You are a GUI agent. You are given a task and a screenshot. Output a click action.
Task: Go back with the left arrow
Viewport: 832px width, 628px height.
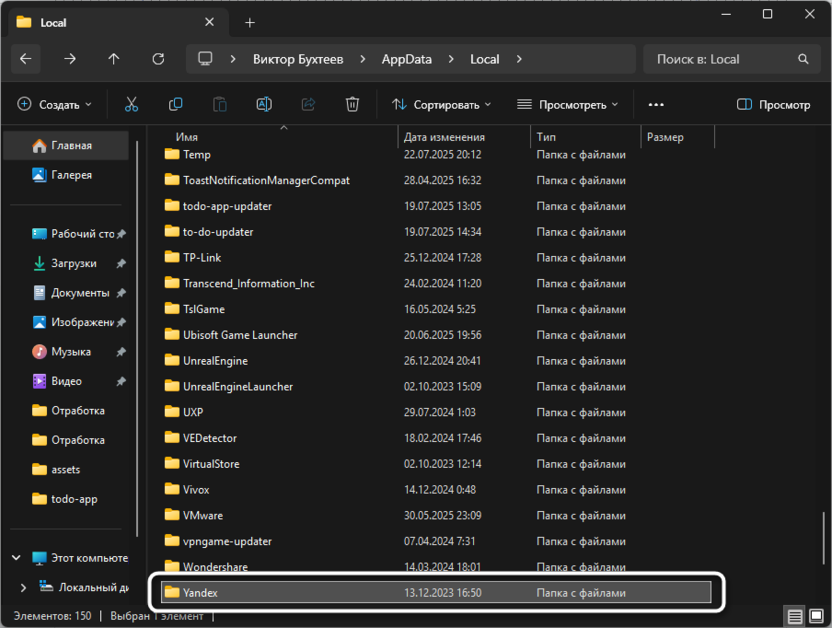pos(26,59)
